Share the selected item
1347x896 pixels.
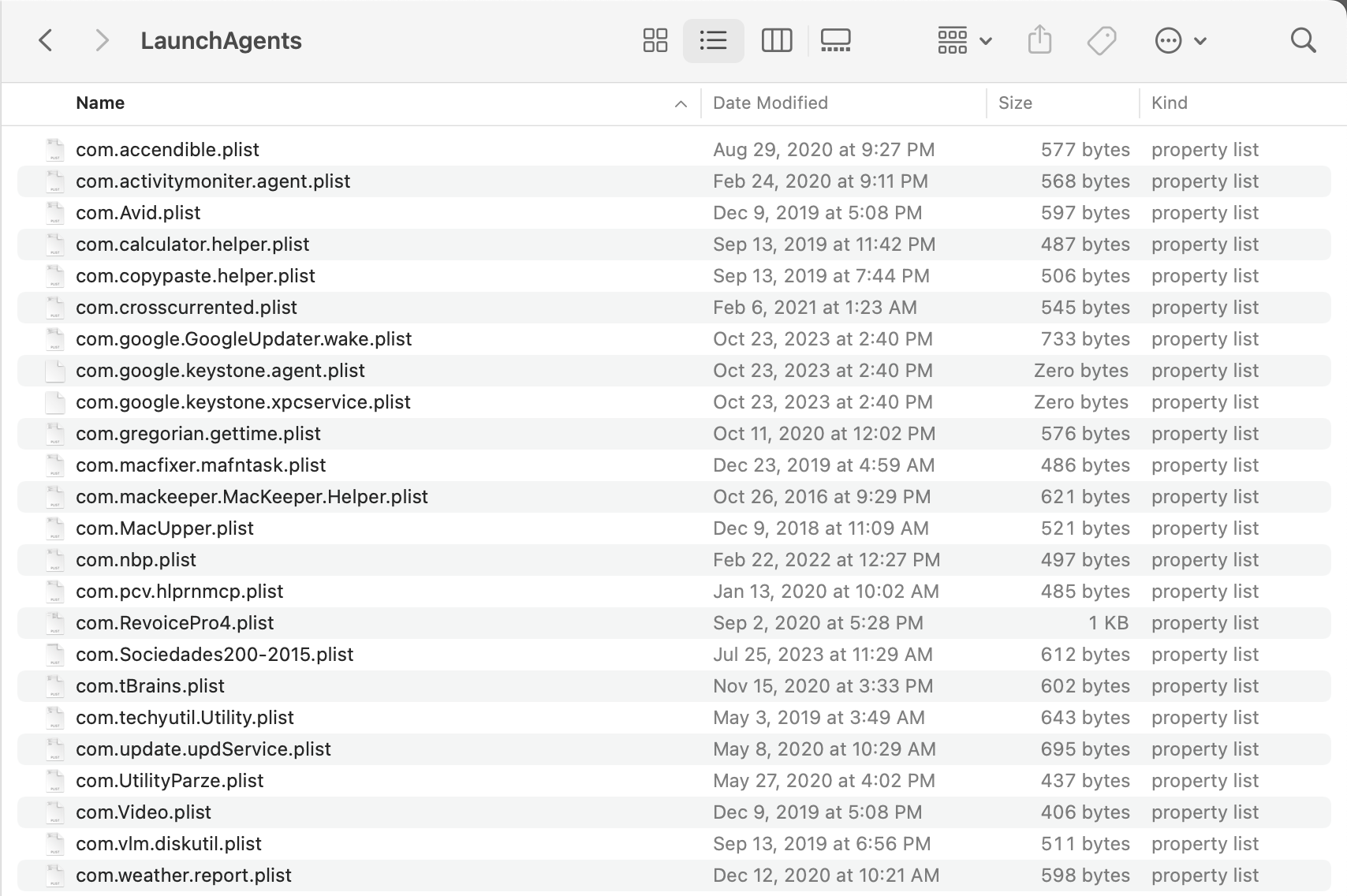[1040, 39]
